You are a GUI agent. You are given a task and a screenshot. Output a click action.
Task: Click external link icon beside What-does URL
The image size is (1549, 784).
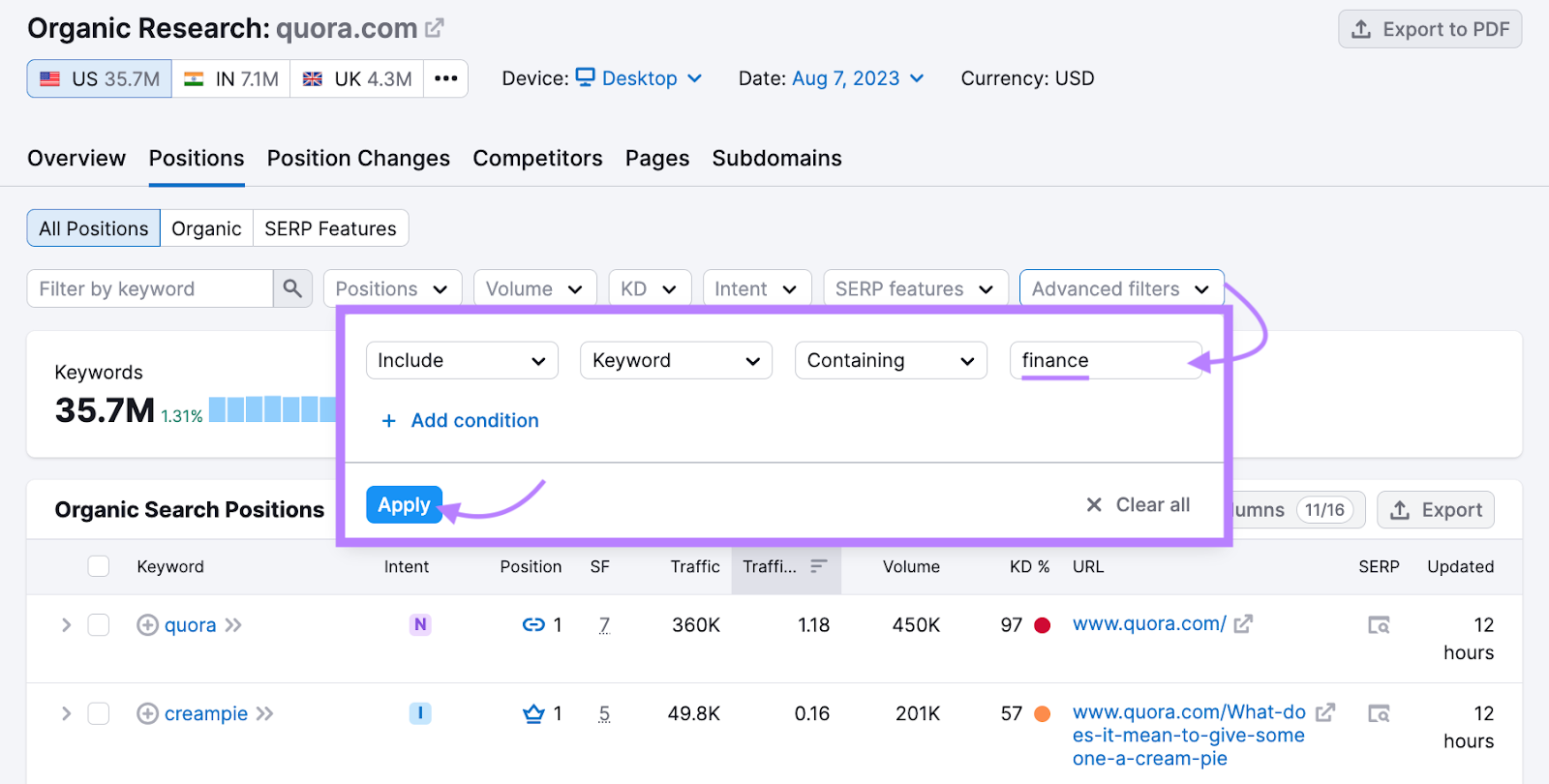point(1325,712)
